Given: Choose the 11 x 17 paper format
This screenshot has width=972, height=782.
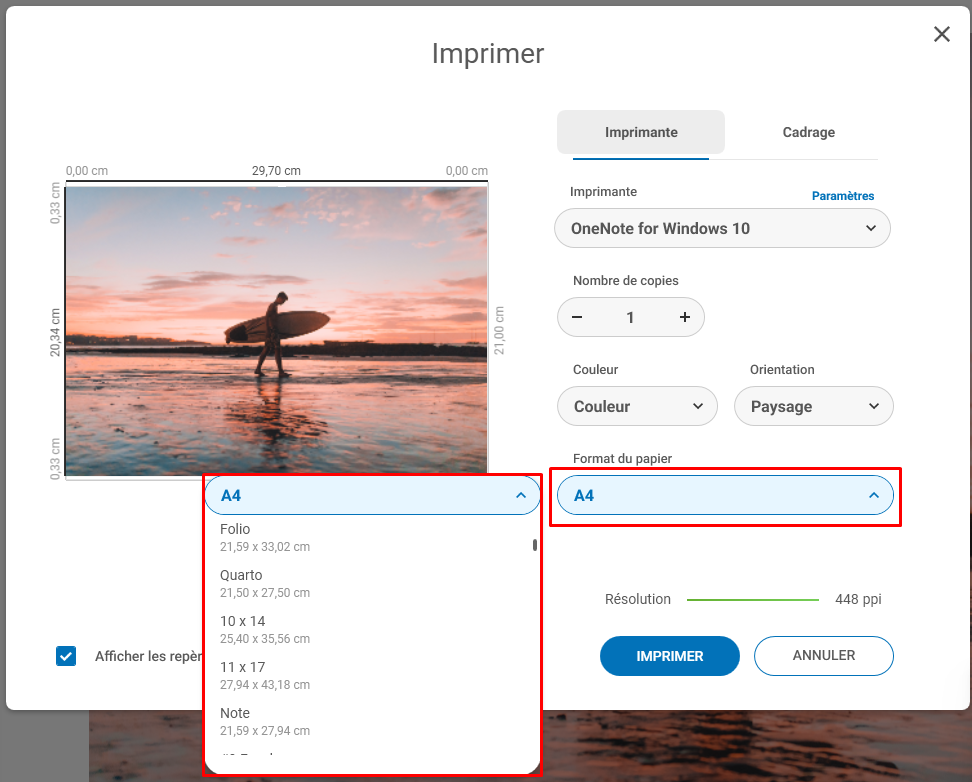Looking at the screenshot, I should [372, 675].
